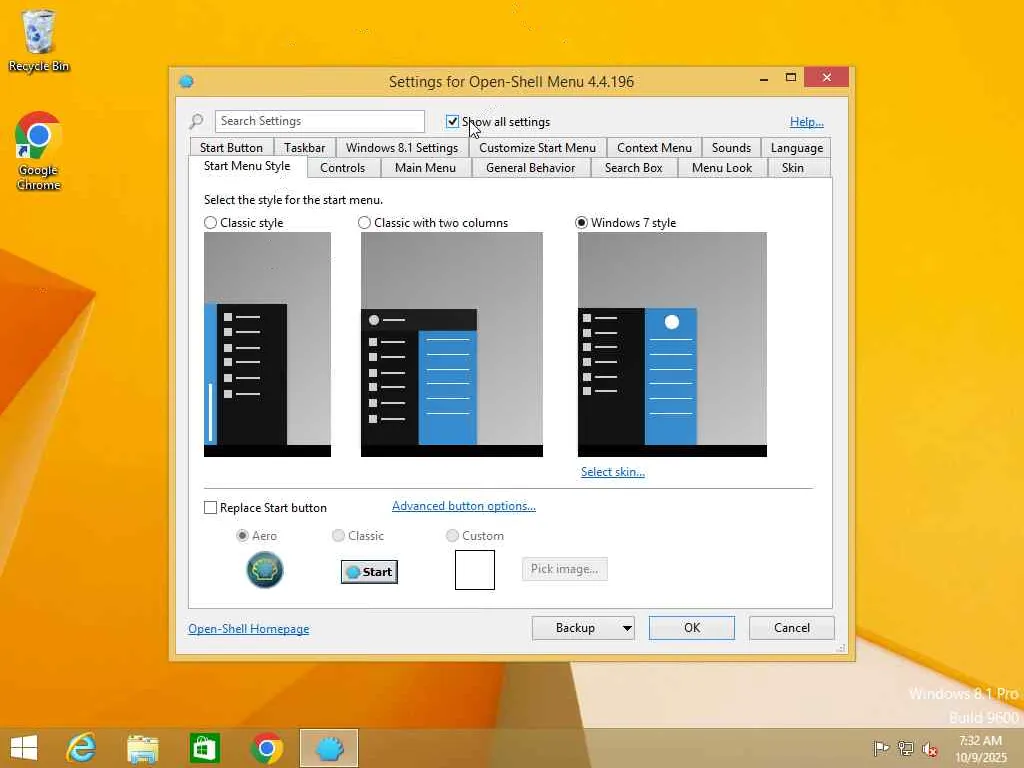
Task: Switch to the Skin tab
Action: point(793,168)
